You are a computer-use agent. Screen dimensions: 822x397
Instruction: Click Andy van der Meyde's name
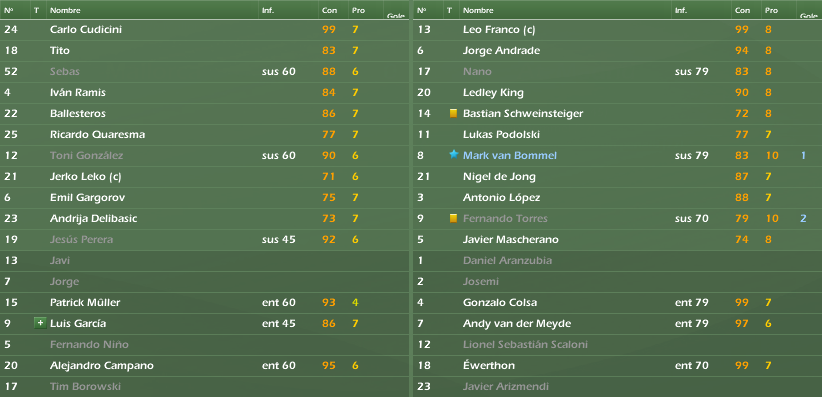click(x=517, y=323)
